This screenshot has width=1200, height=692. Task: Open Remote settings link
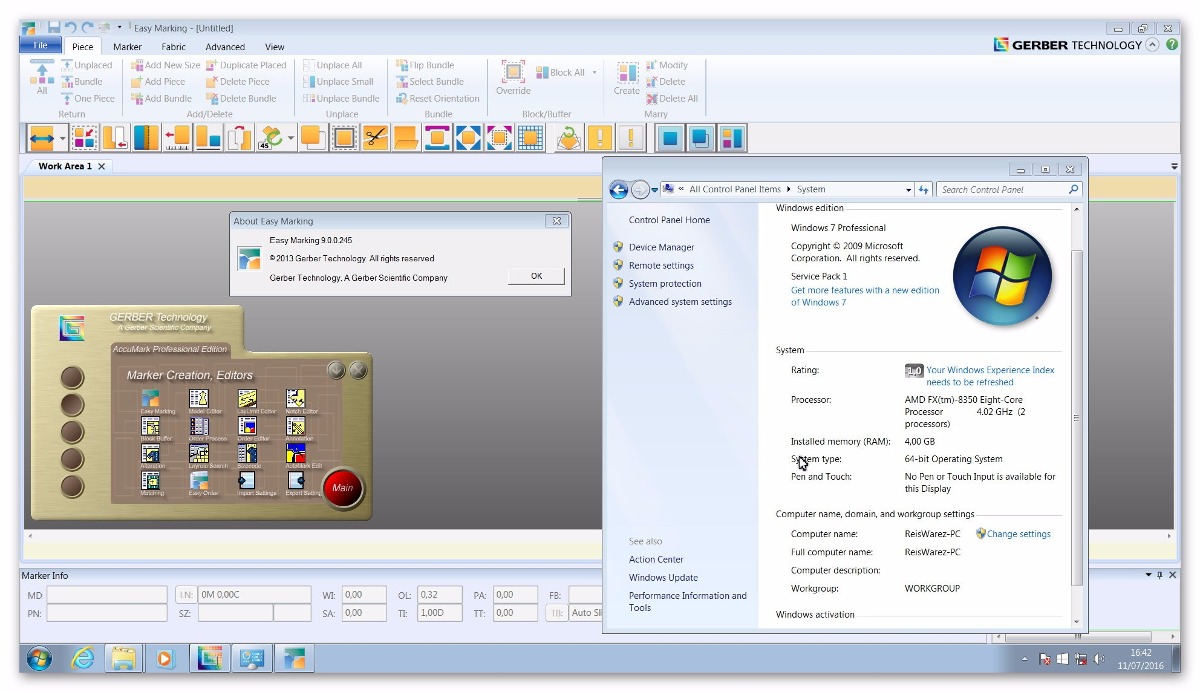pyautogui.click(x=661, y=265)
